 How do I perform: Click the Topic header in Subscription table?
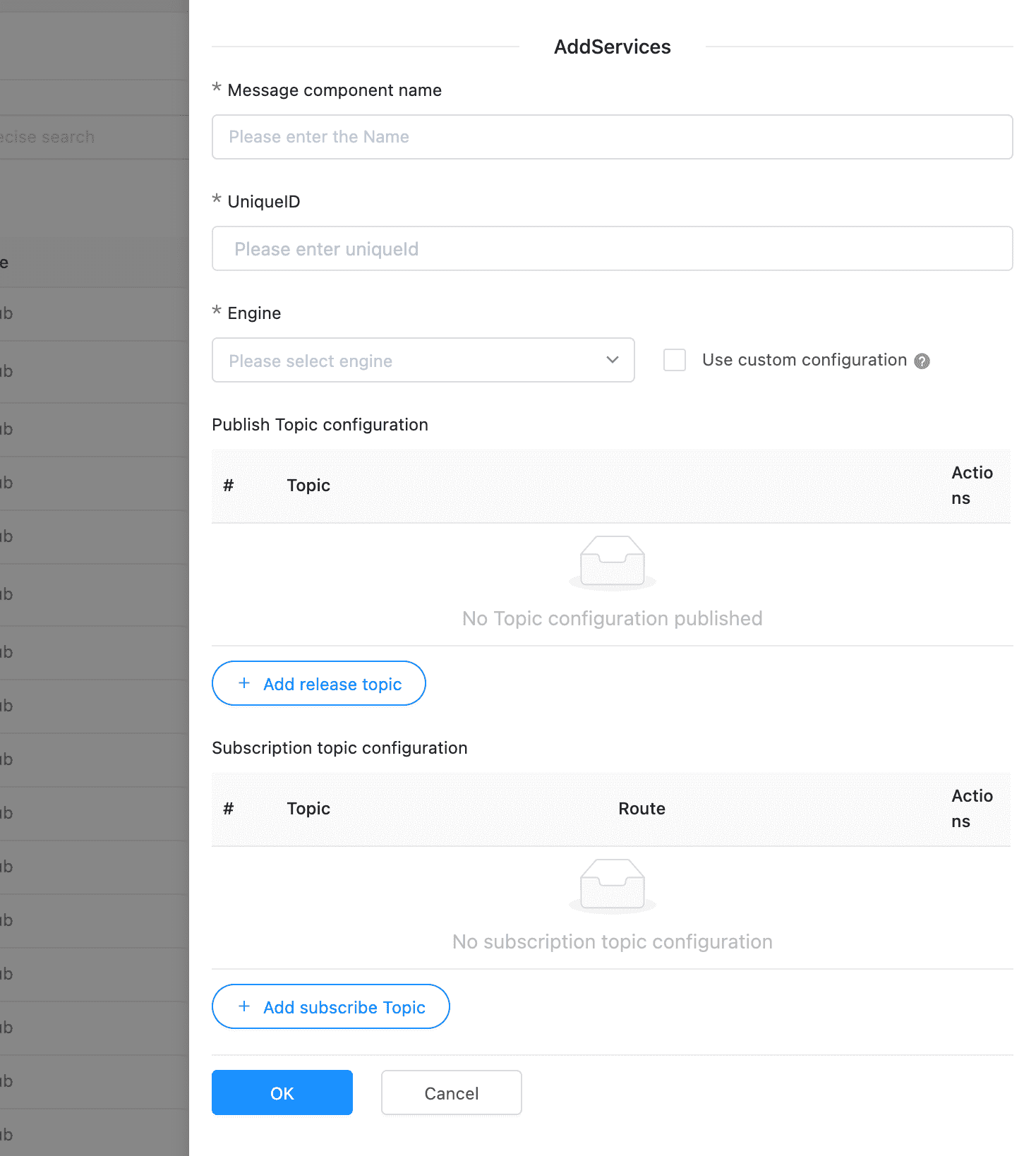click(308, 809)
